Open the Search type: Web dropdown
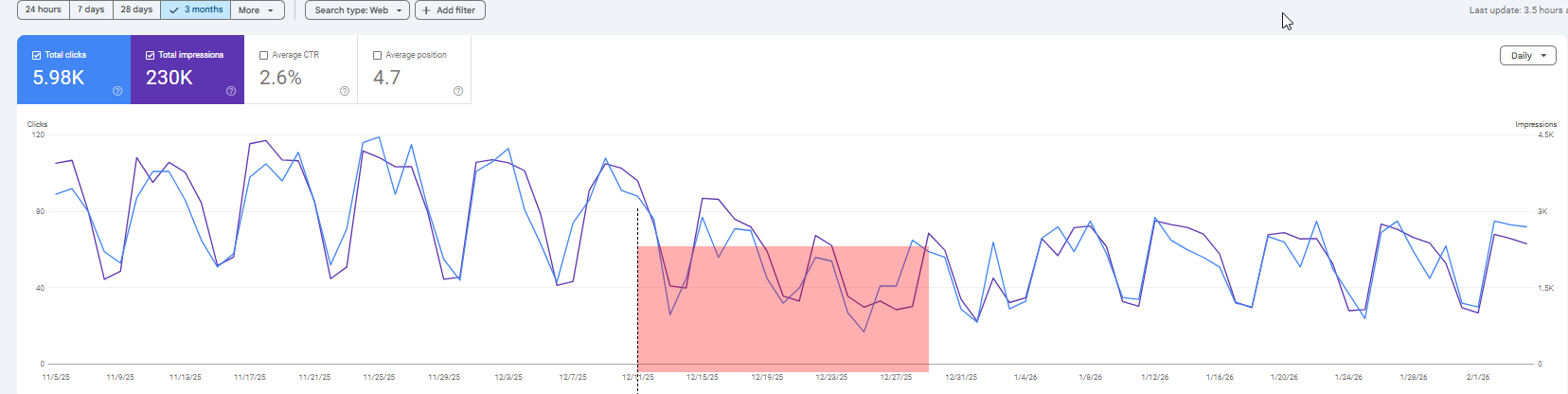 (x=357, y=10)
